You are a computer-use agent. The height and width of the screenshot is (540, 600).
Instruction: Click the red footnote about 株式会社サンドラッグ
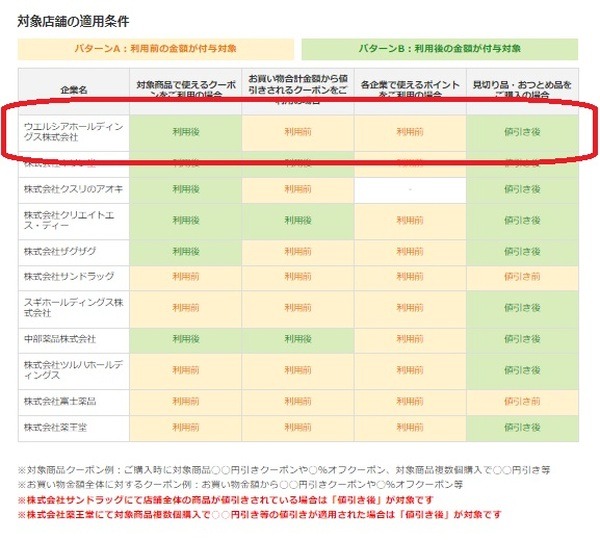click(226, 500)
